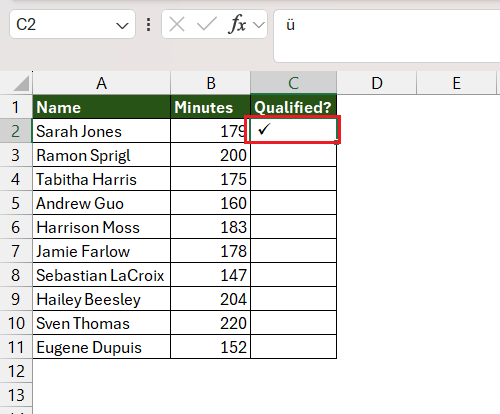Click the formula bar showing ü
Image resolution: width=500 pixels, height=414 pixels.
click(387, 36)
